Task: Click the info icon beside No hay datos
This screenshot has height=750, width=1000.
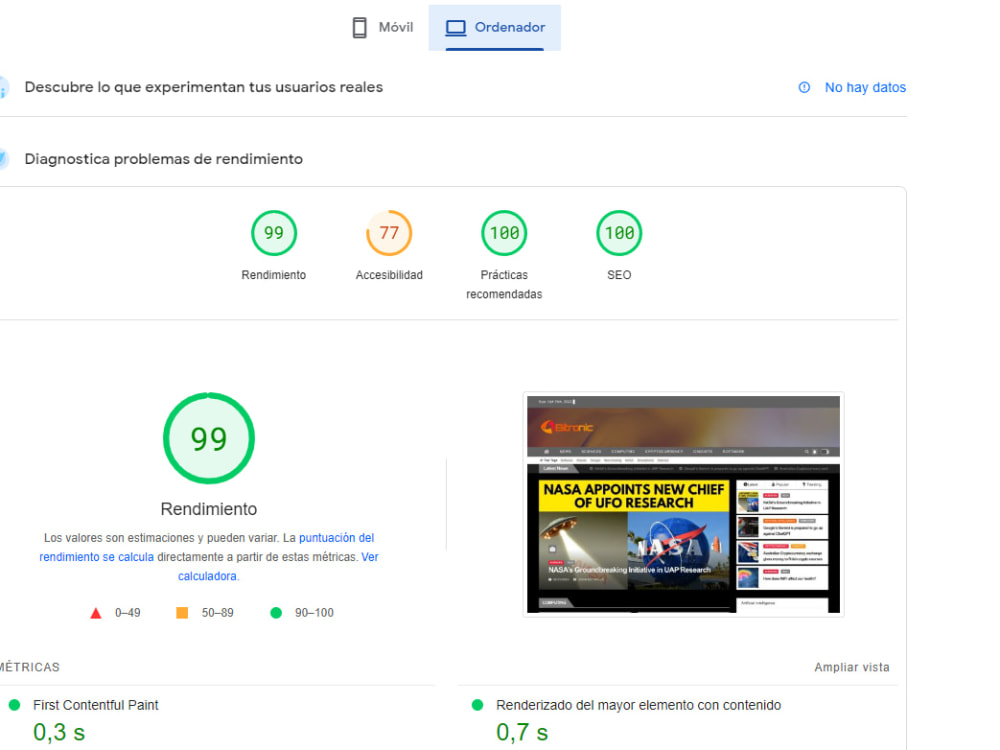Action: 804,87
